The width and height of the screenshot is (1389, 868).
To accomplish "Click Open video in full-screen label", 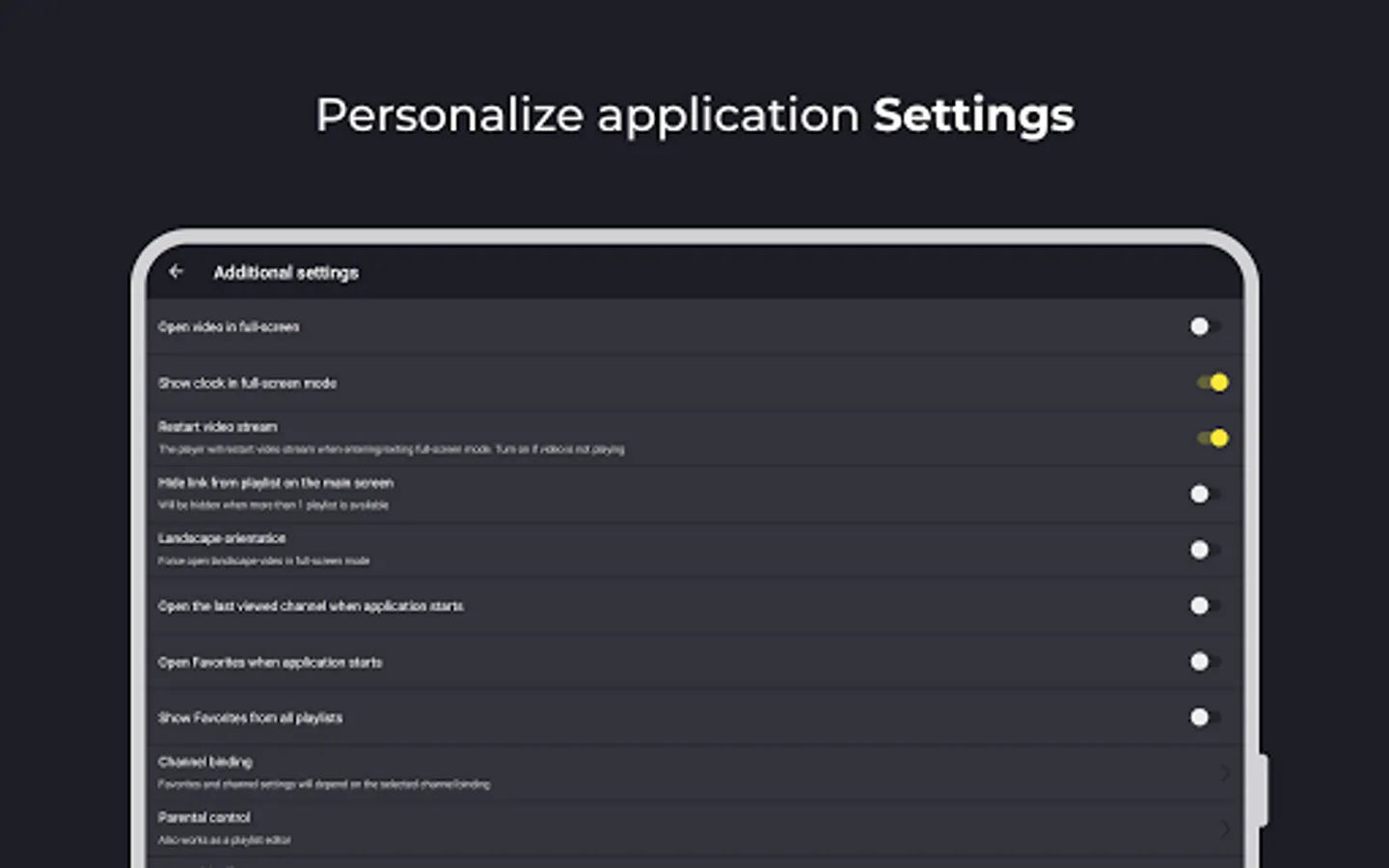I will 229,328.
